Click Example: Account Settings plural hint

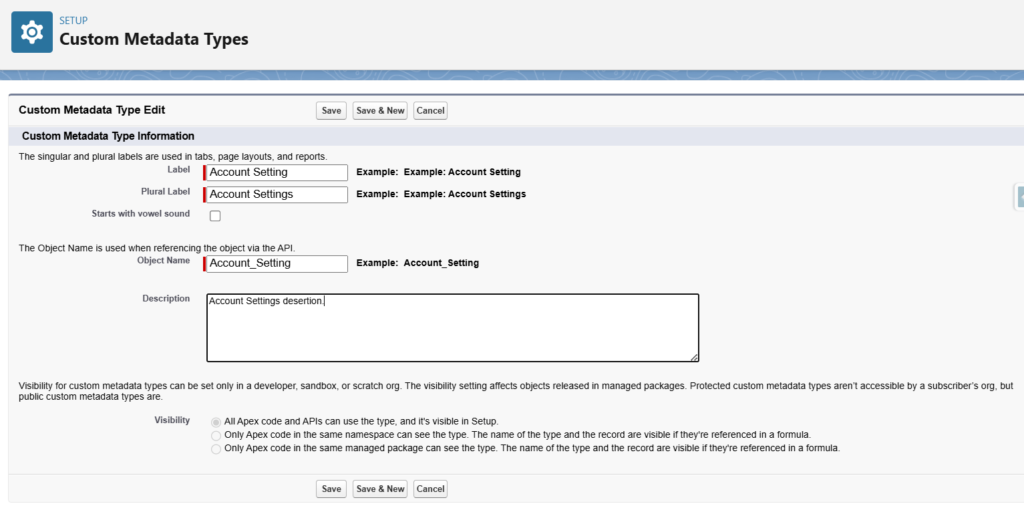click(x=441, y=195)
